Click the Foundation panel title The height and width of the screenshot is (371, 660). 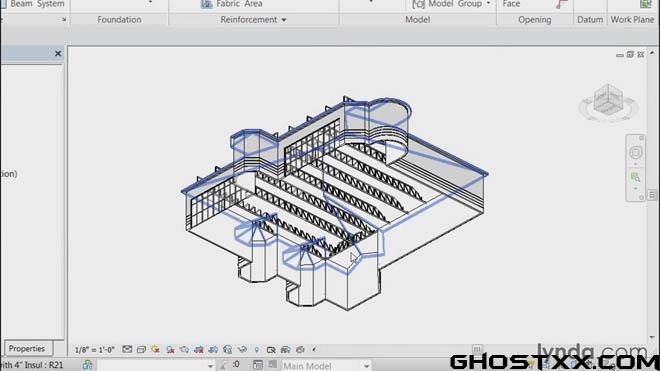120,20
